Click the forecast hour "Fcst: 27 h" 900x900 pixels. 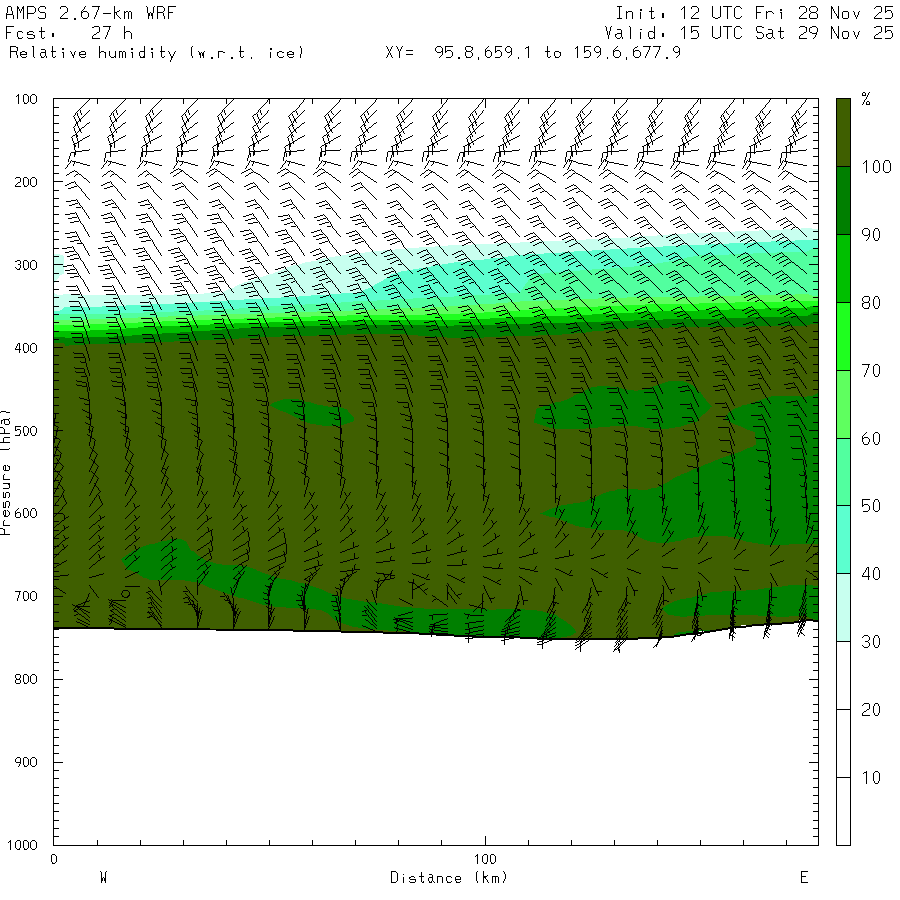point(69,33)
